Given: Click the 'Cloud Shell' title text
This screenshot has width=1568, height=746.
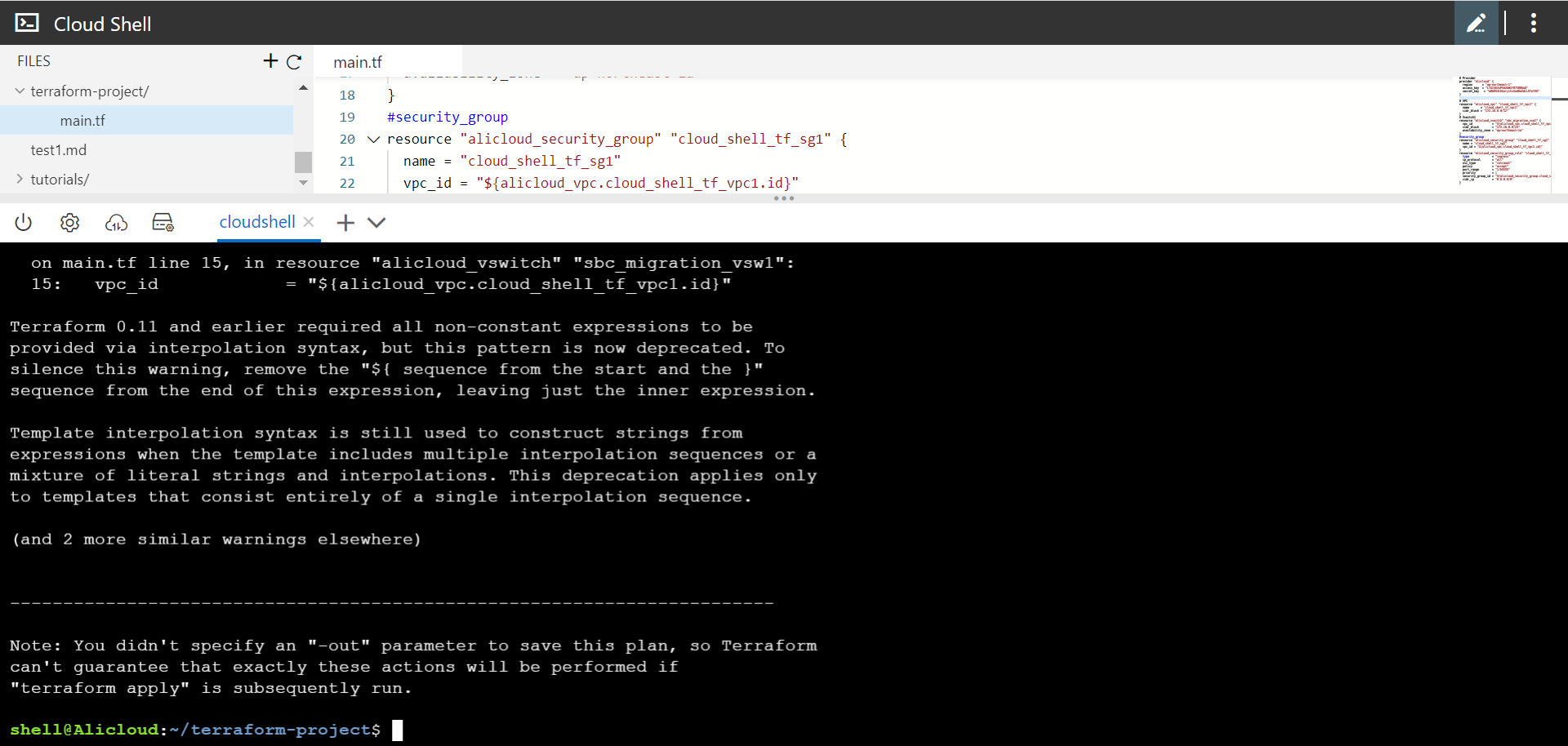Looking at the screenshot, I should 102,24.
